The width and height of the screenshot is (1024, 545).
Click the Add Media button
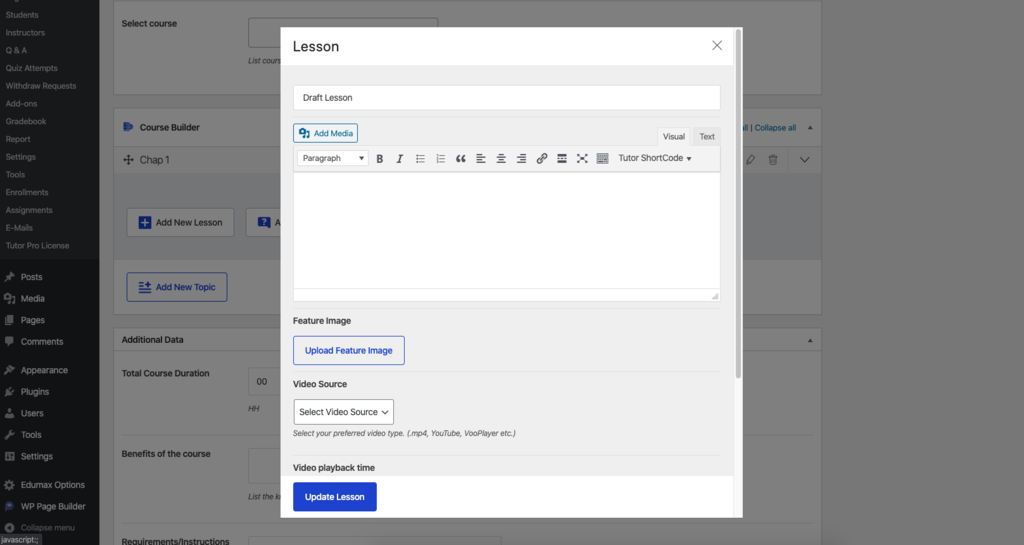pos(325,133)
